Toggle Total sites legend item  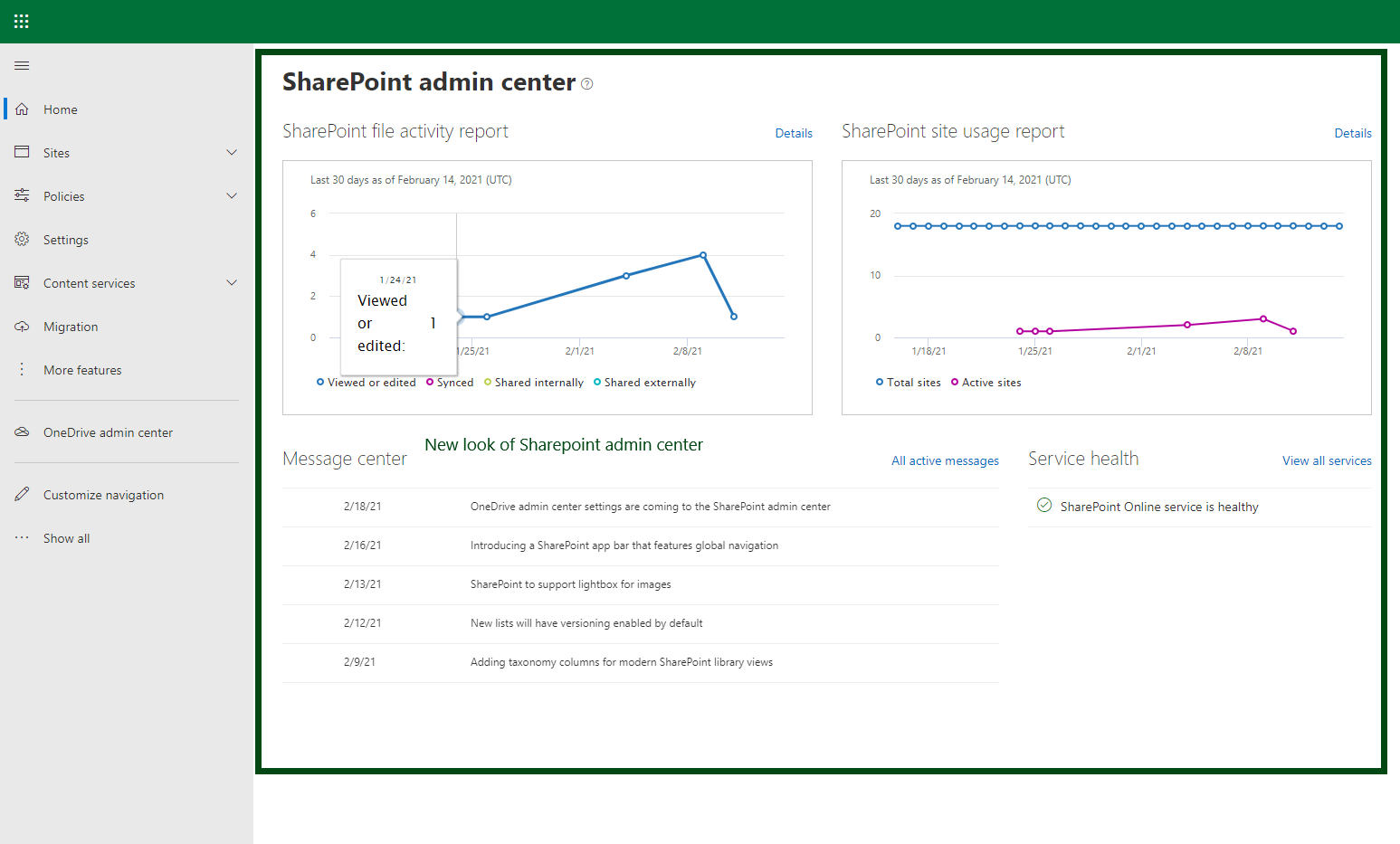point(909,383)
